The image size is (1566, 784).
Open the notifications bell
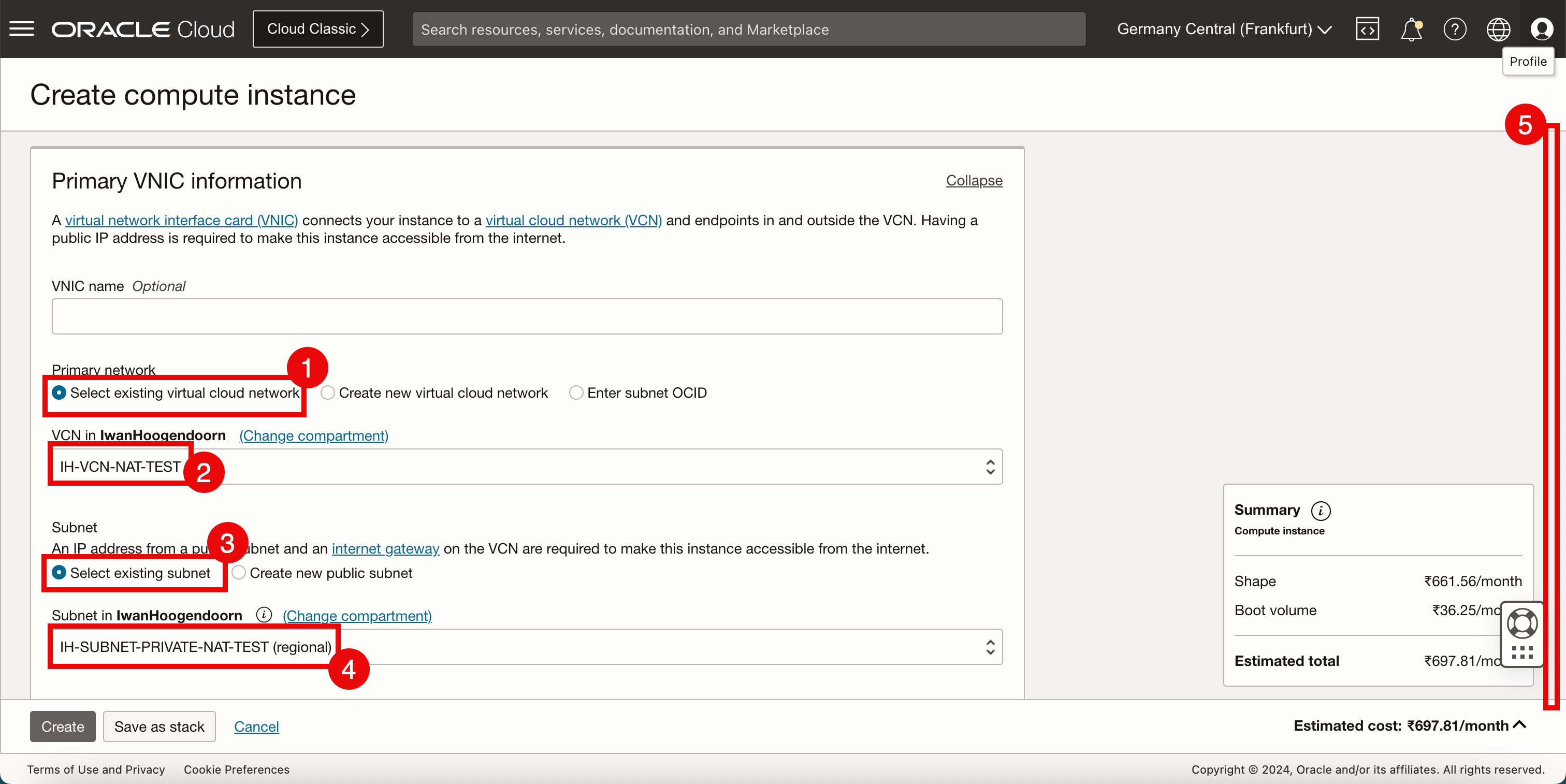tap(1411, 29)
